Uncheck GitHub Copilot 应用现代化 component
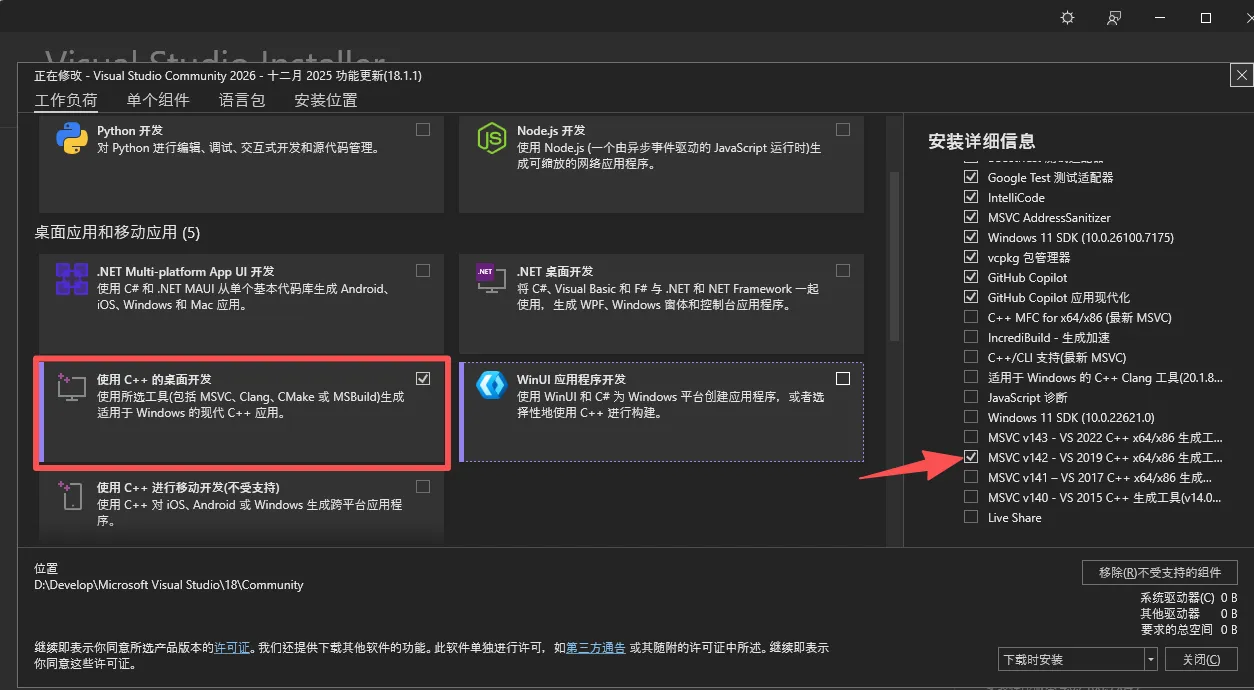 pos(971,297)
